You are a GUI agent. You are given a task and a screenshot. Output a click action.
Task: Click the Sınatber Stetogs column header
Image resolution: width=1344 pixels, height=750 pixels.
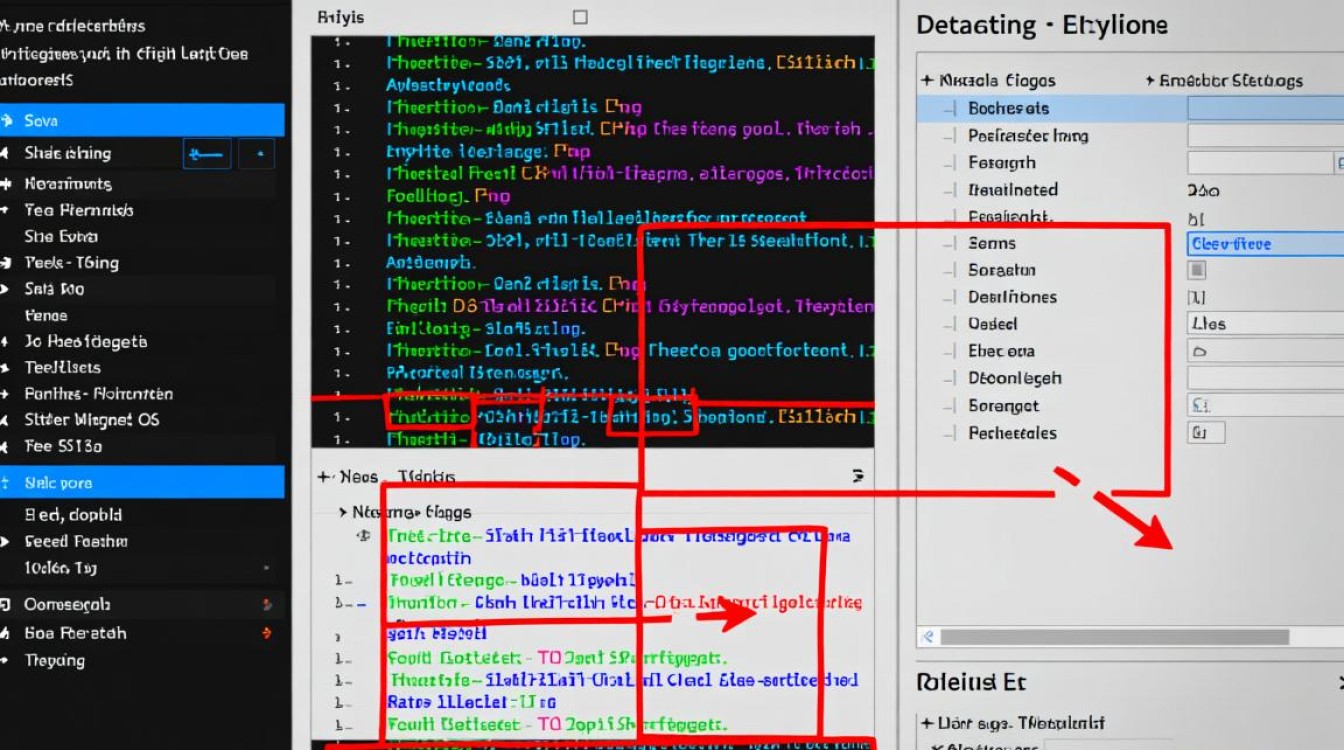(x=1230, y=81)
